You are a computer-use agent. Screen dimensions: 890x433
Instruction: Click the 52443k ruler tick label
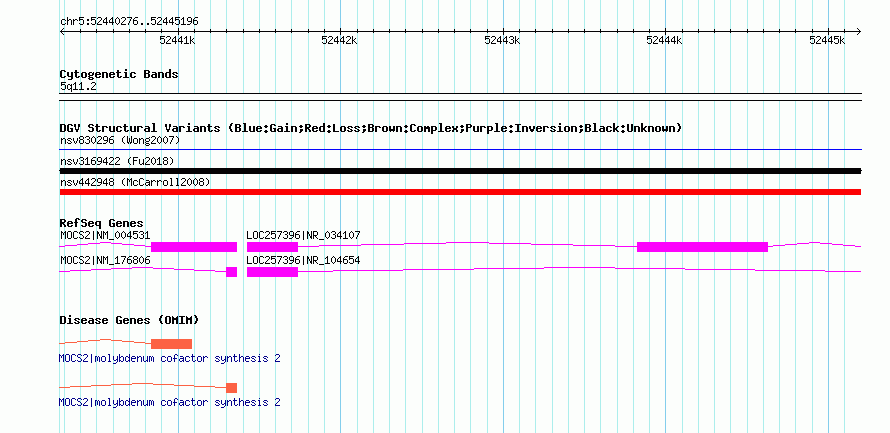502,40
